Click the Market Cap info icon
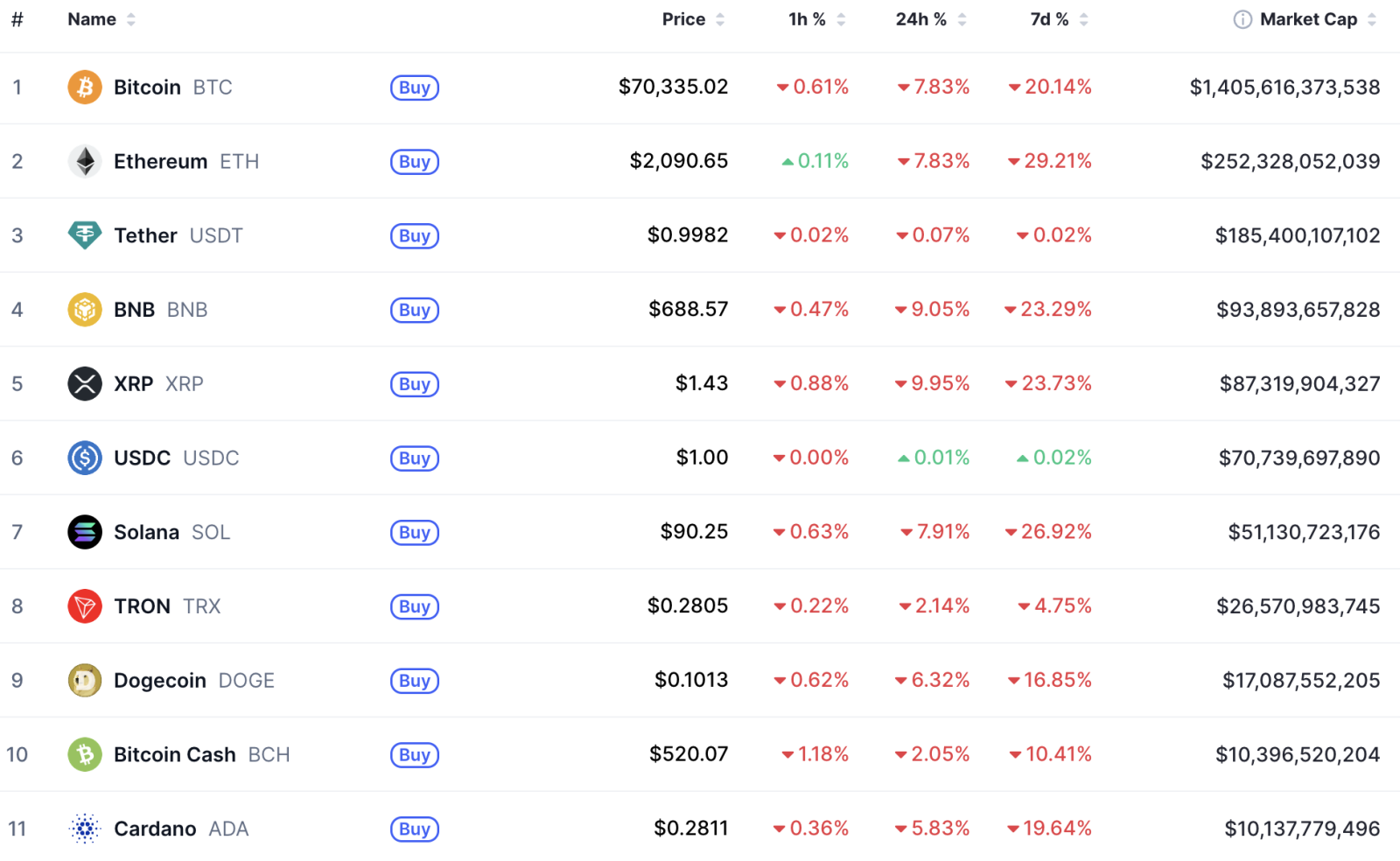 (1242, 19)
